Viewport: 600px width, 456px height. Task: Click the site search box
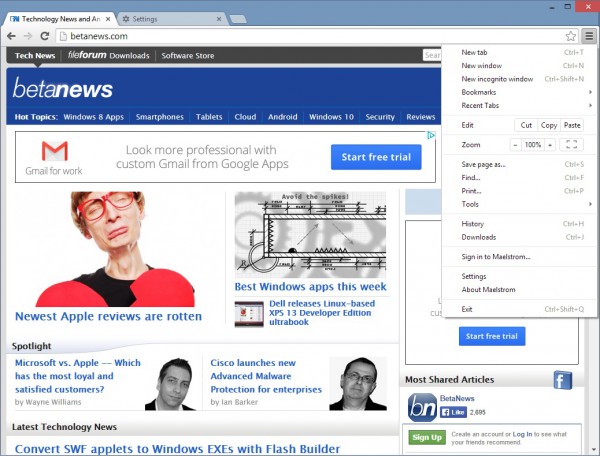coord(432,55)
